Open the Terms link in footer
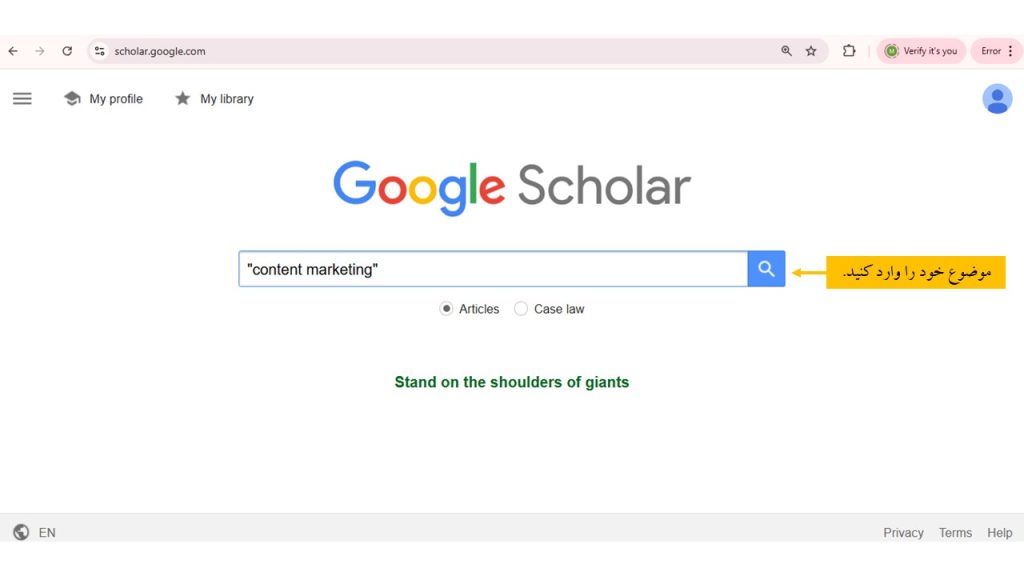1024x576 pixels. pos(955,533)
